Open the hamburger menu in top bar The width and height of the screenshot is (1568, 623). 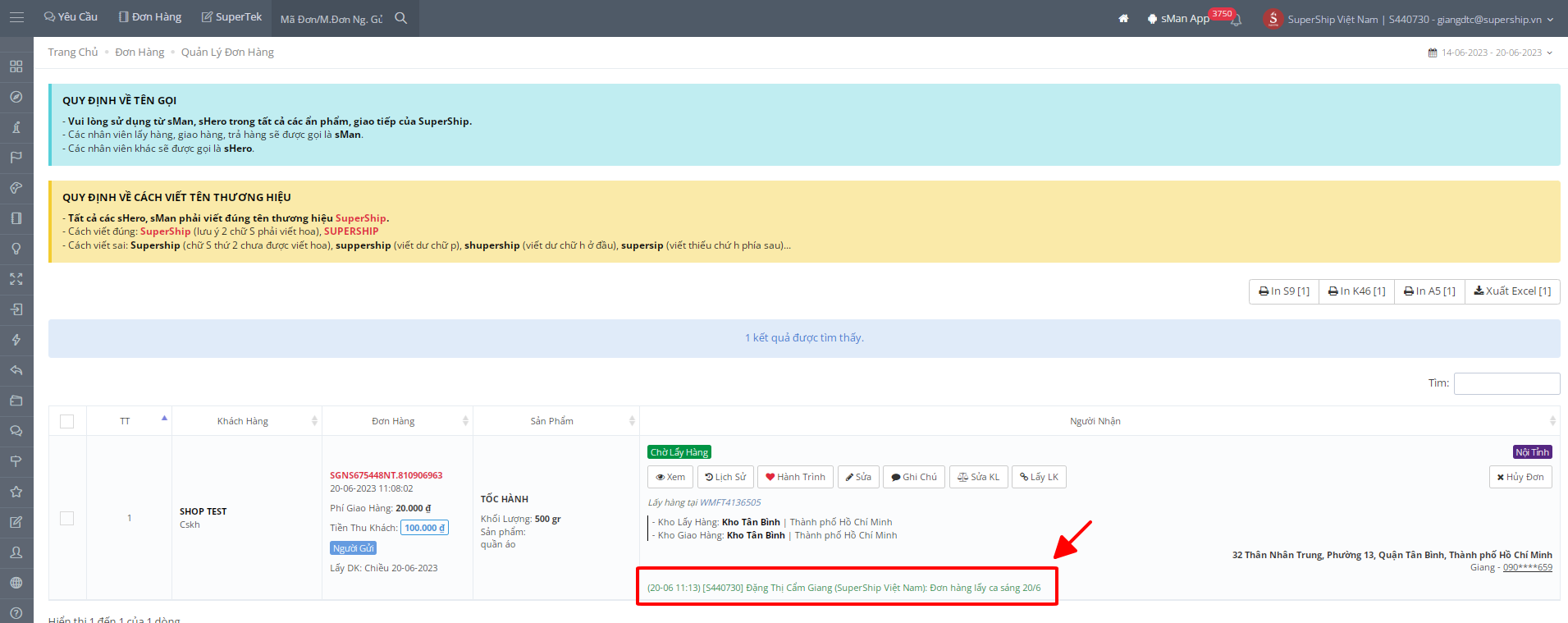pyautogui.click(x=16, y=17)
